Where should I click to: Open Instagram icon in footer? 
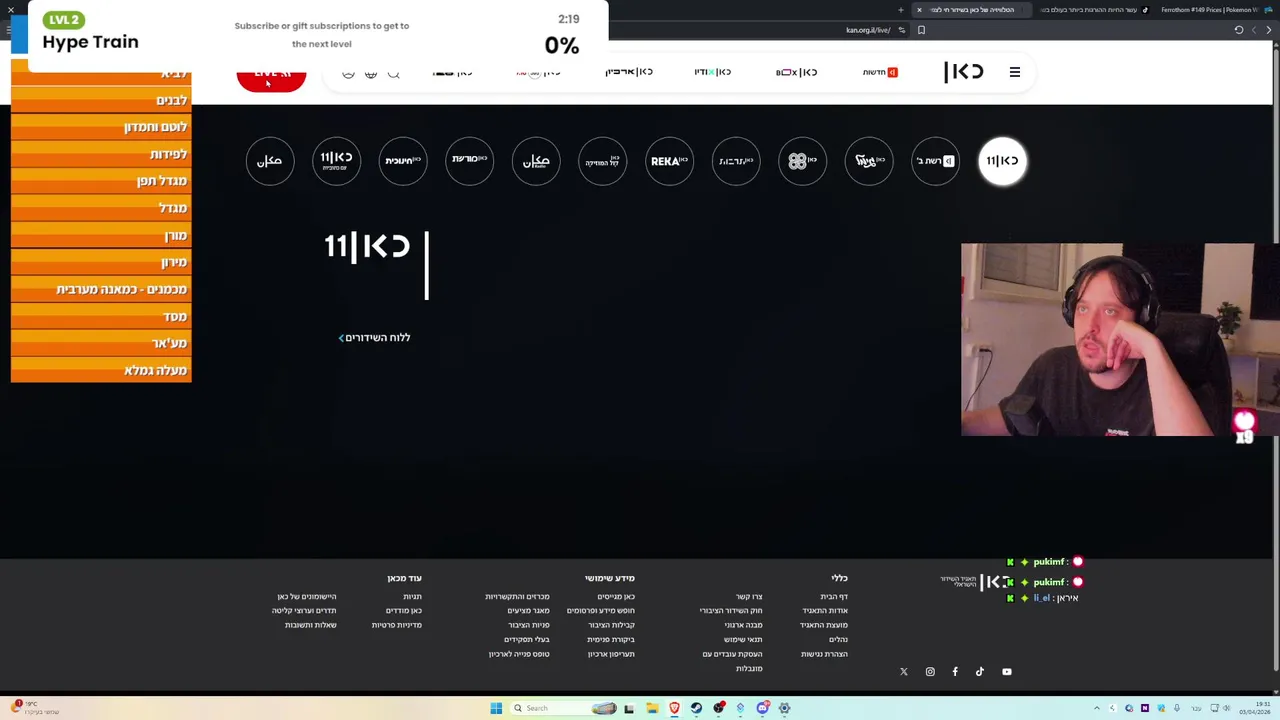930,672
